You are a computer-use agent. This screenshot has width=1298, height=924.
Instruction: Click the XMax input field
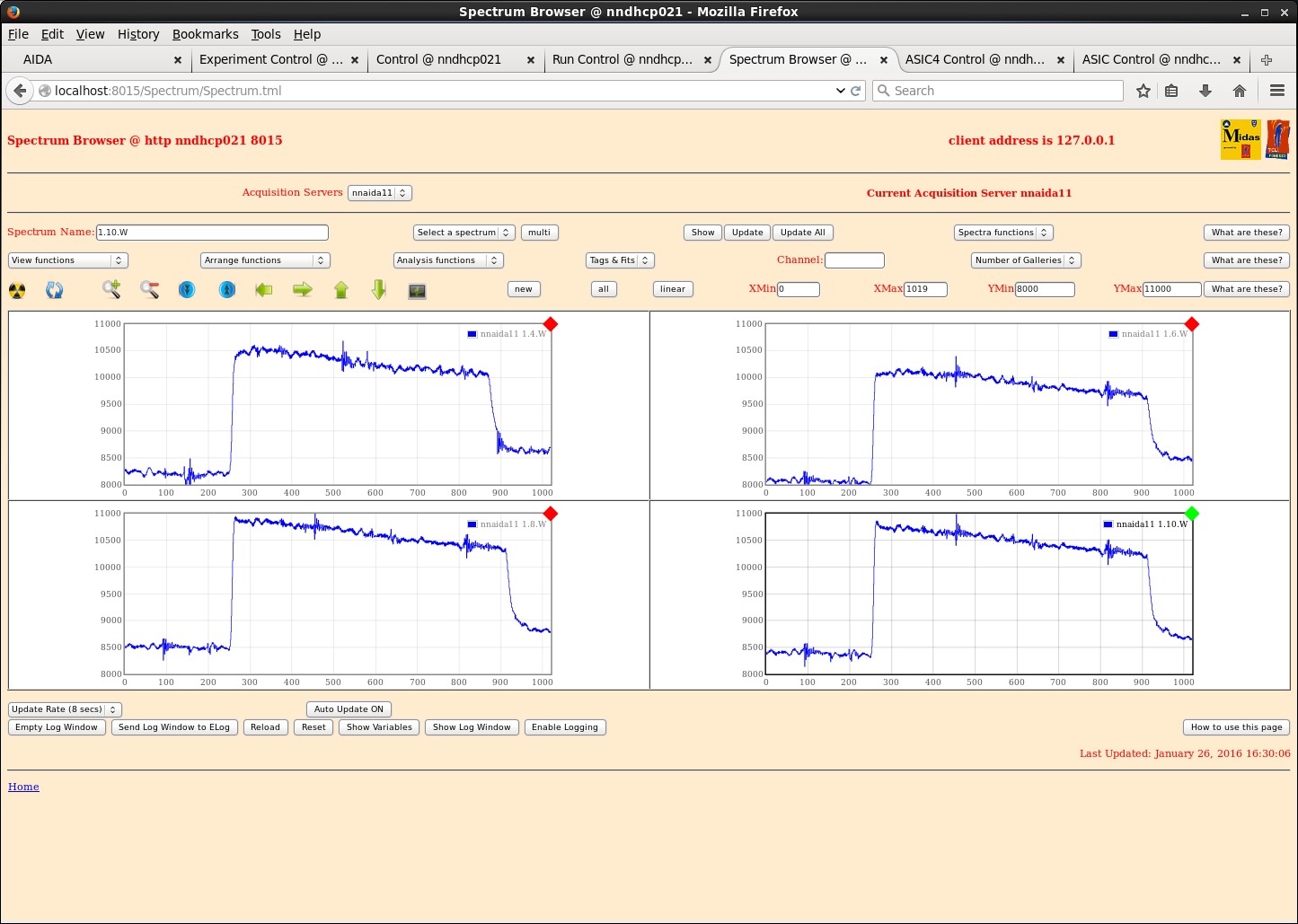pyautogui.click(x=925, y=289)
